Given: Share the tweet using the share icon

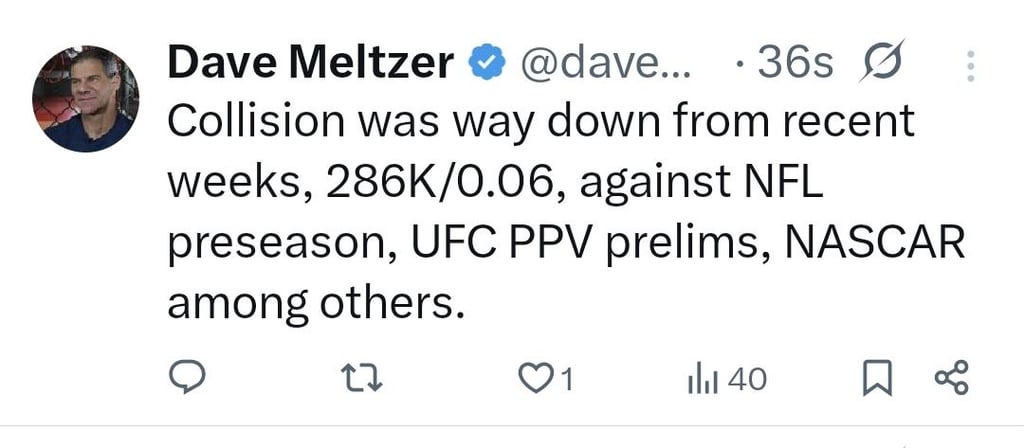Looking at the screenshot, I should 952,377.
